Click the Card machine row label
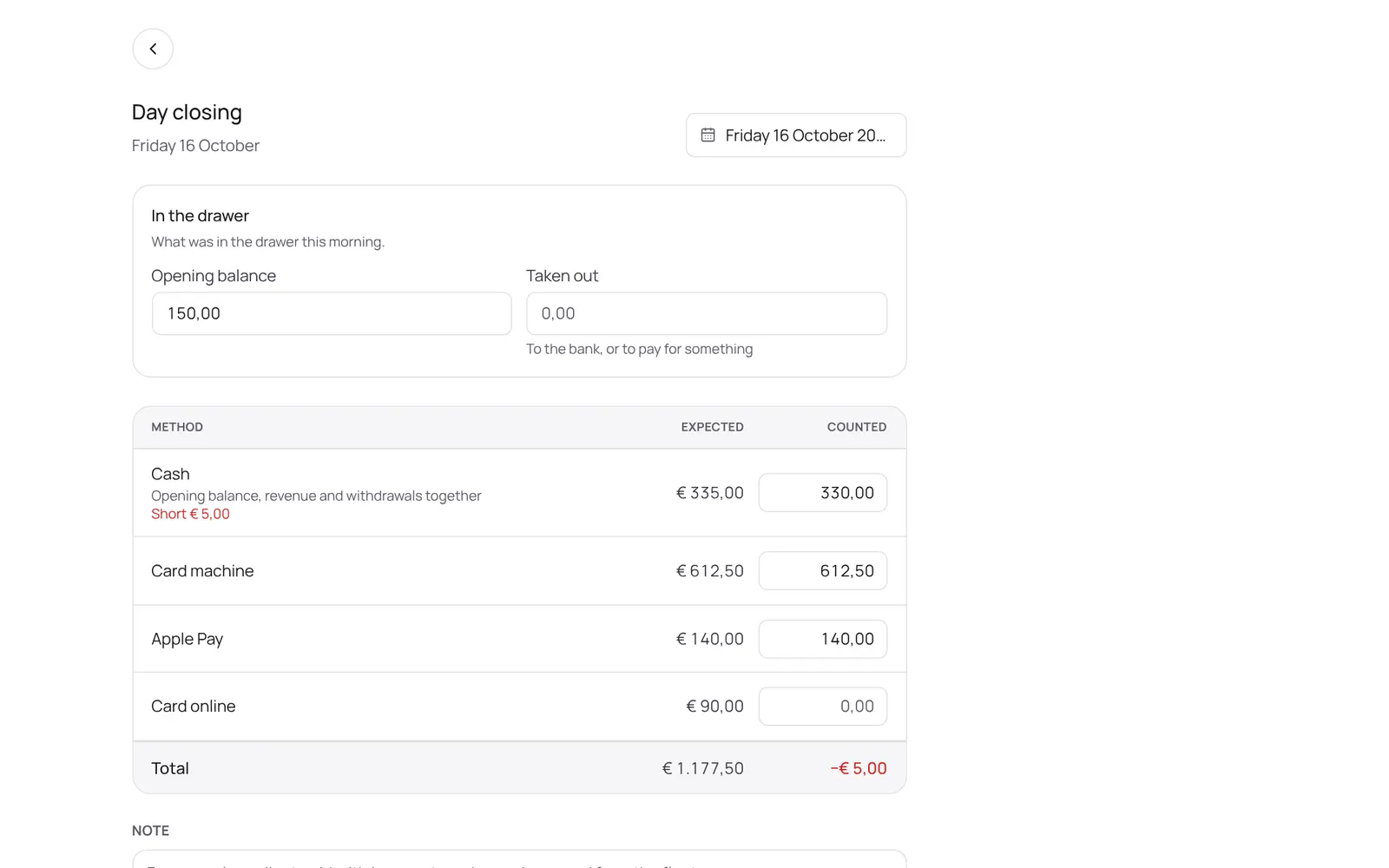Image resolution: width=1389 pixels, height=868 pixels. pos(202,571)
